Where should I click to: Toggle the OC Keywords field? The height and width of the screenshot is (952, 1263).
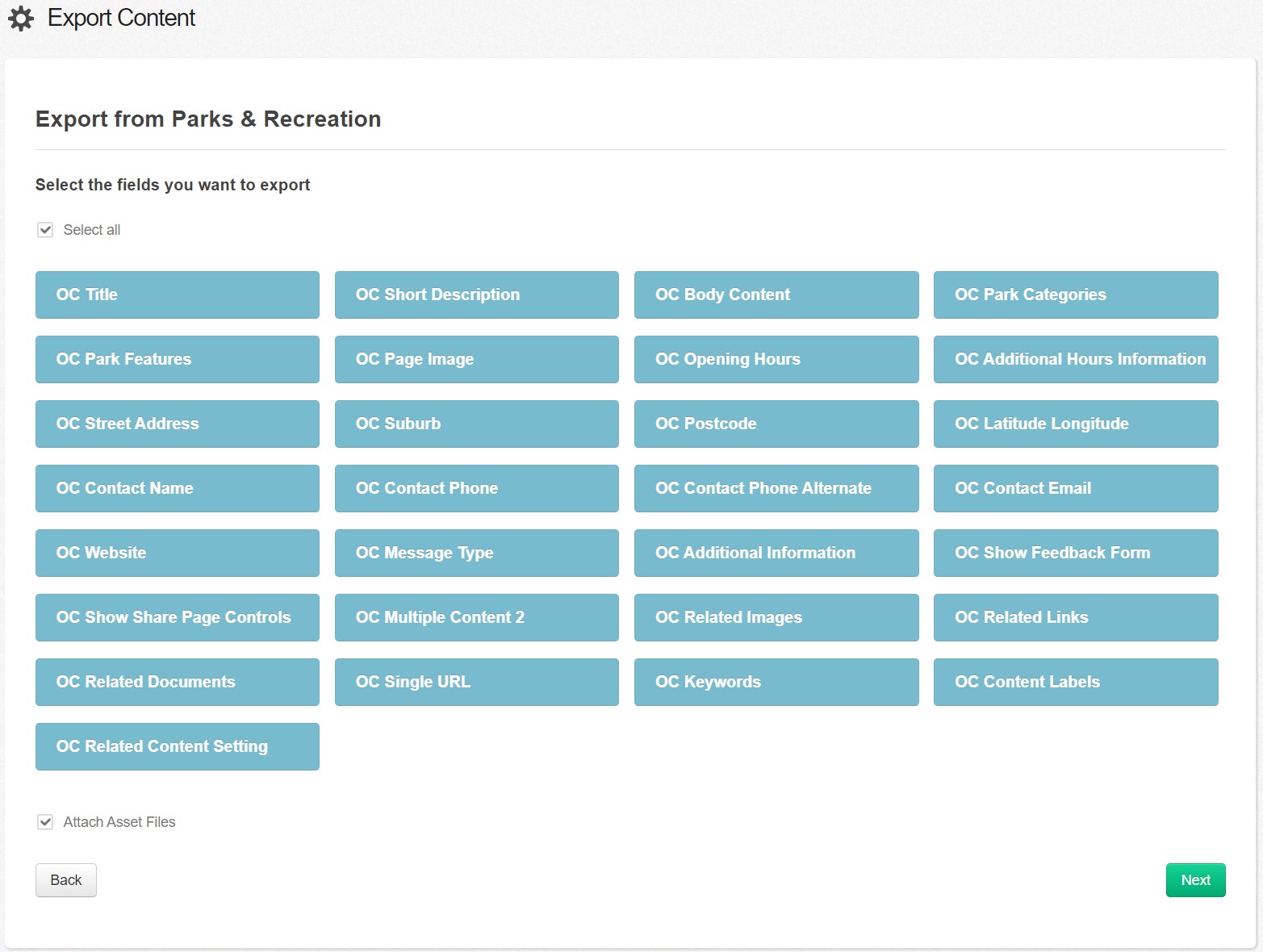point(776,682)
